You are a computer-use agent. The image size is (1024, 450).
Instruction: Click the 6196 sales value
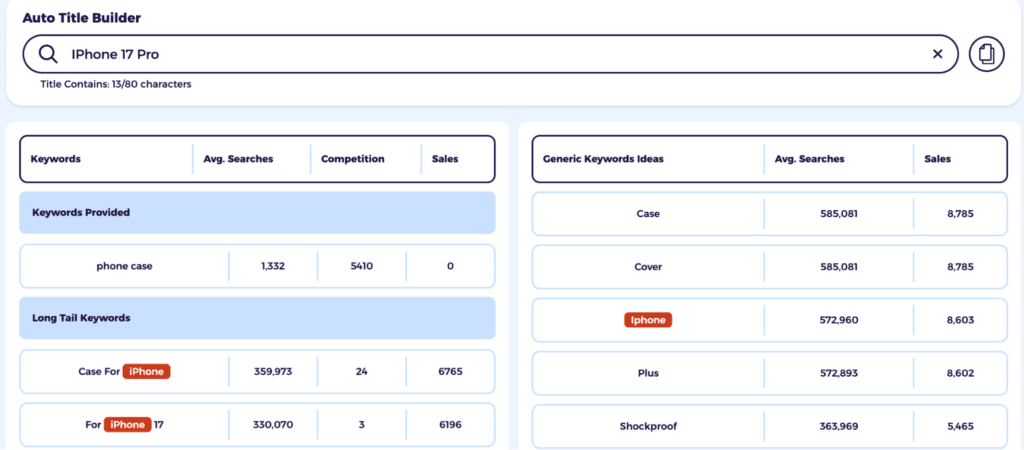451,425
